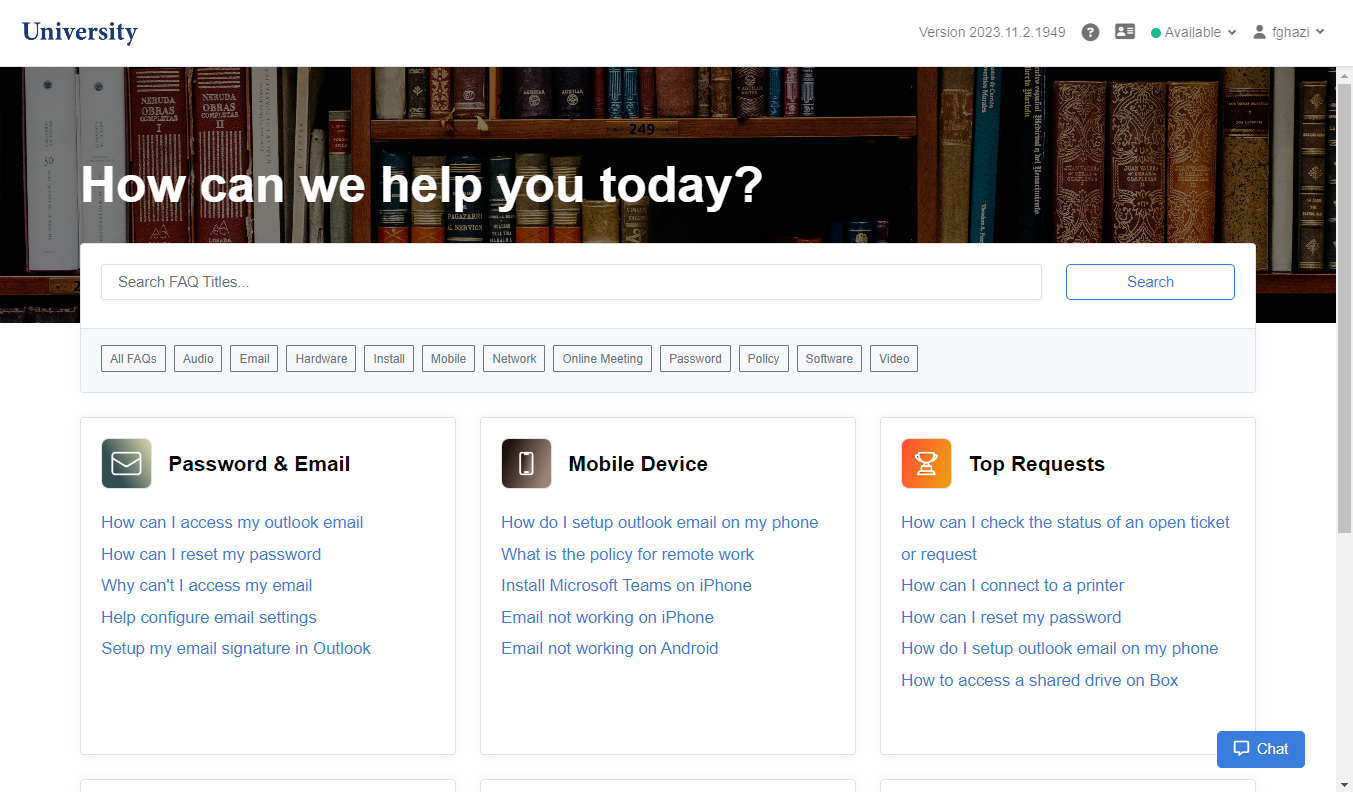Filter FAQs by Hardware tag

pyautogui.click(x=321, y=359)
